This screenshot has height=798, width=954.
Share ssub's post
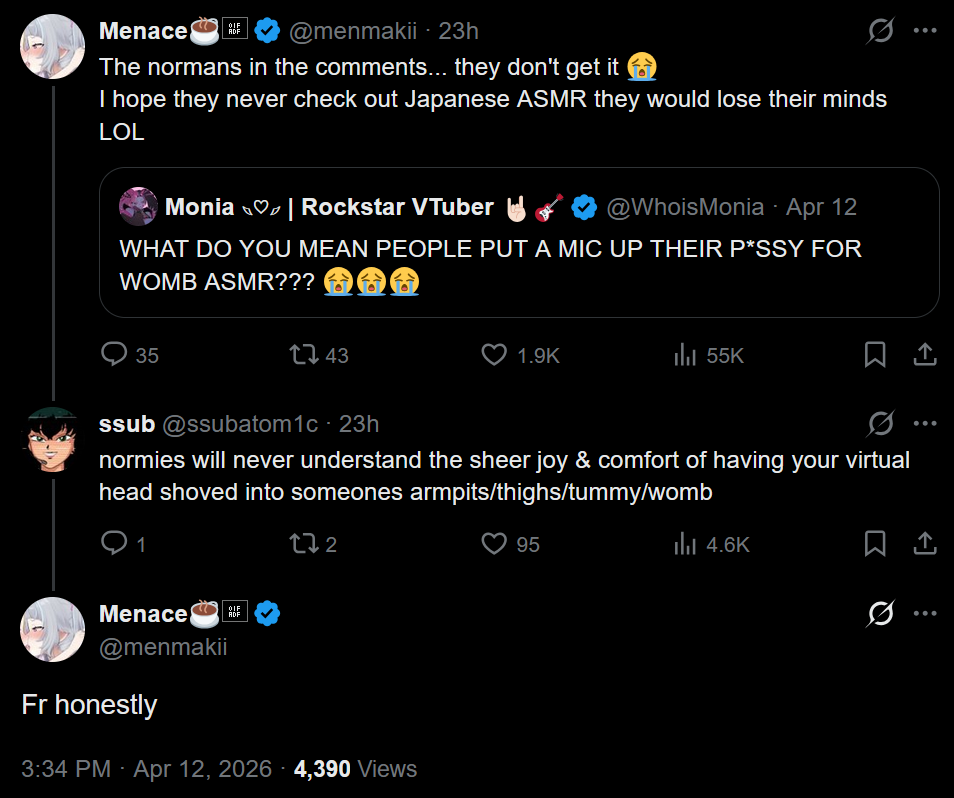(925, 544)
